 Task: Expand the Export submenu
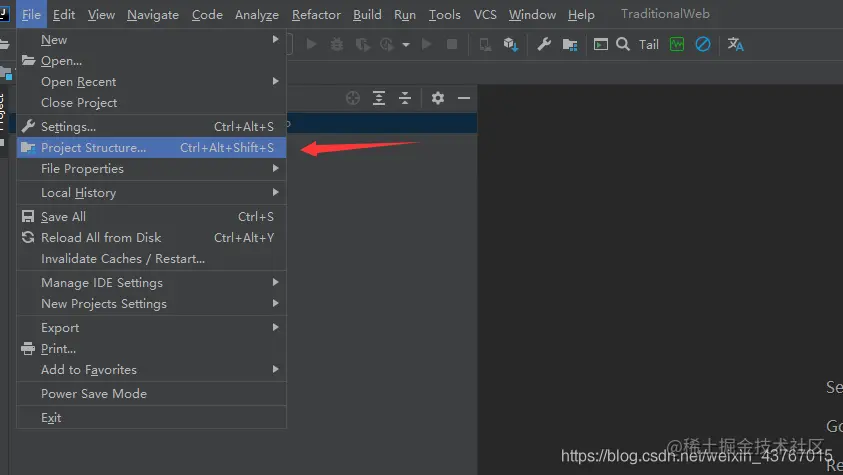pos(152,328)
